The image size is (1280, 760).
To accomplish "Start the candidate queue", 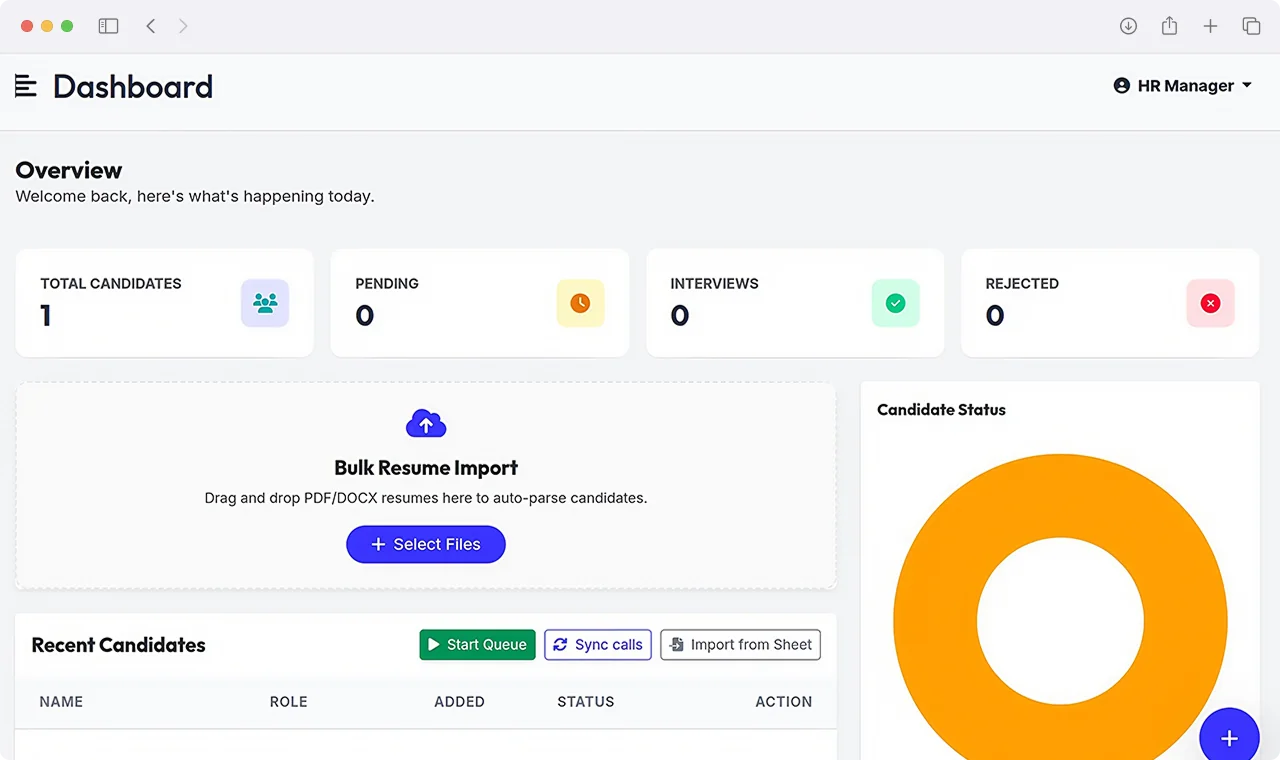I will [x=477, y=645].
